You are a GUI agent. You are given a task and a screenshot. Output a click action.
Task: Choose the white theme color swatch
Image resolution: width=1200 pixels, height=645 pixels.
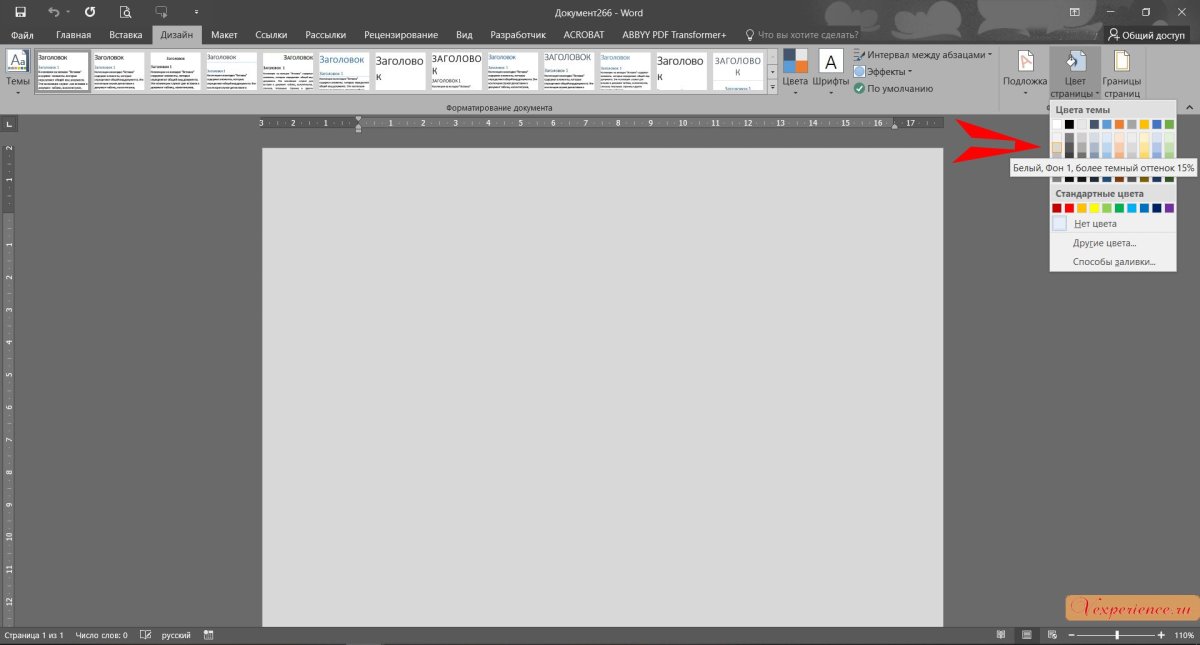1057,124
